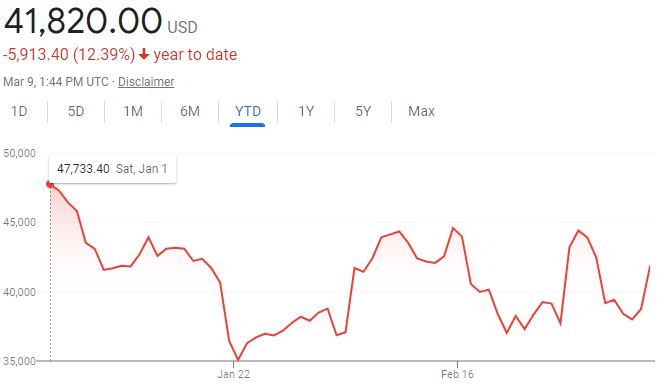Click the year to date change text
The height and width of the screenshot is (389, 670).
[195, 54]
